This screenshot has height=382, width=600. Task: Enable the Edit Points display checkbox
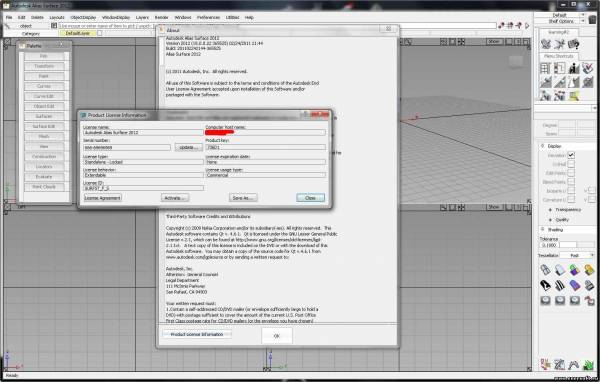coord(571,173)
